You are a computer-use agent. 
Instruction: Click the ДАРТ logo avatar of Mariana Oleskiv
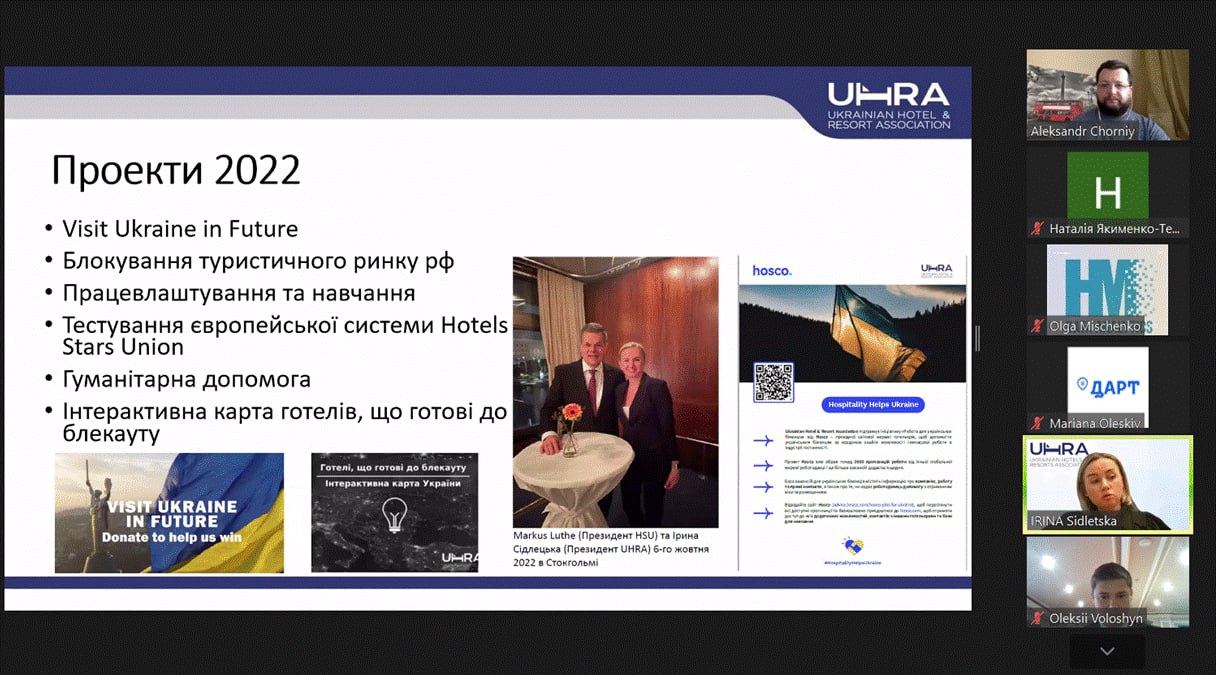(1107, 385)
